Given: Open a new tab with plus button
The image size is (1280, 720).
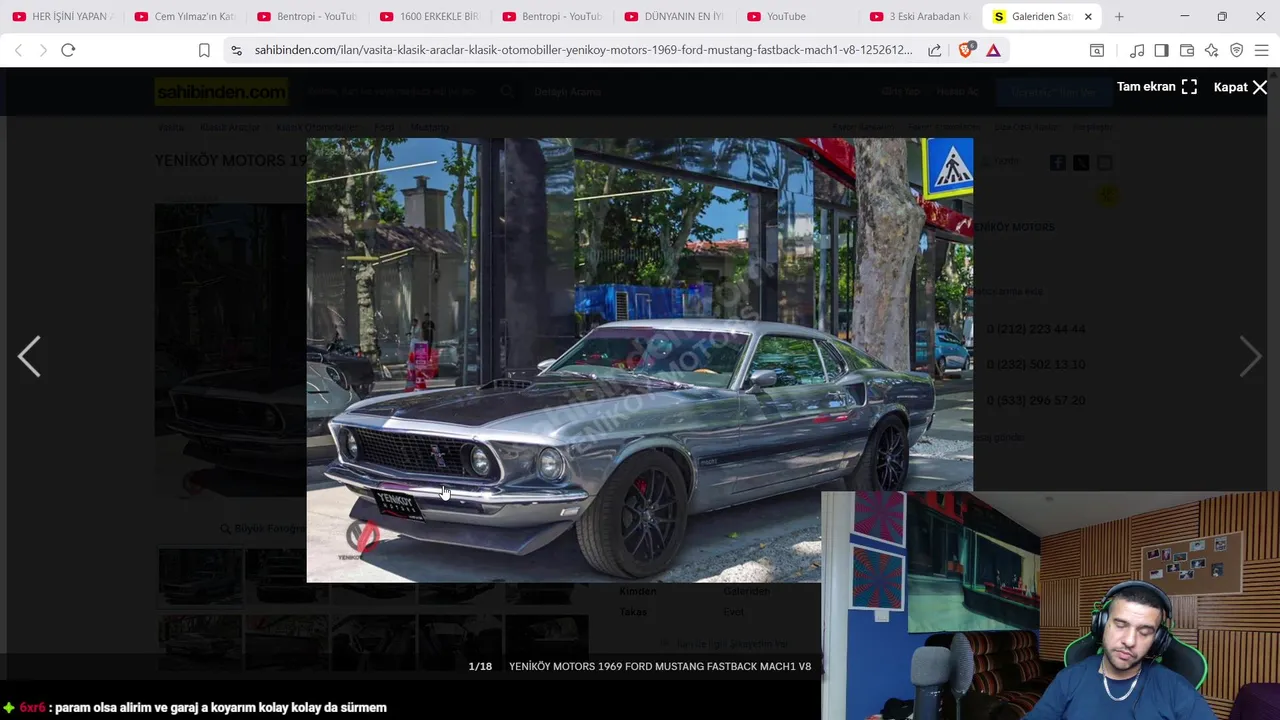Looking at the screenshot, I should (x=1119, y=16).
